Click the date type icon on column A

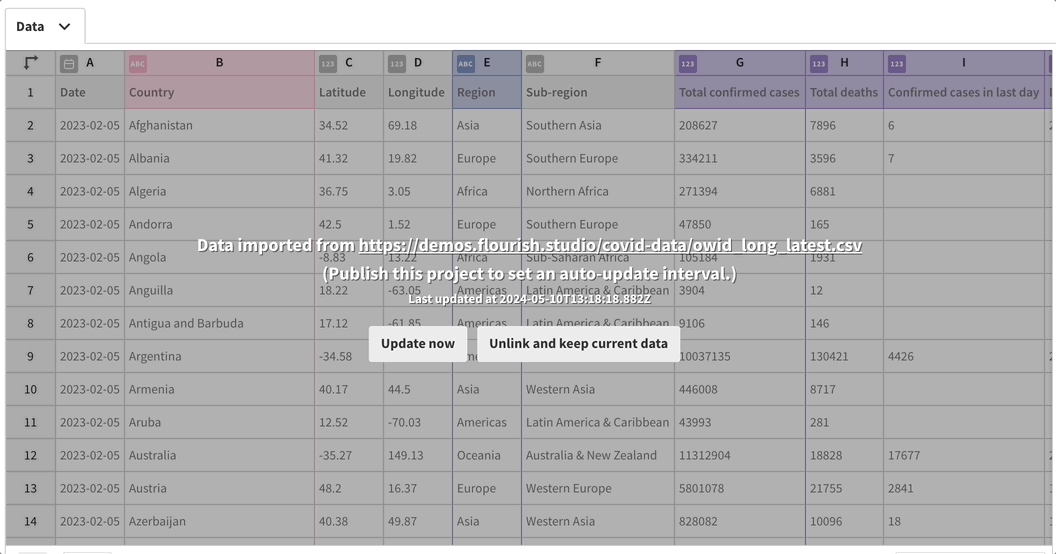click(69, 64)
